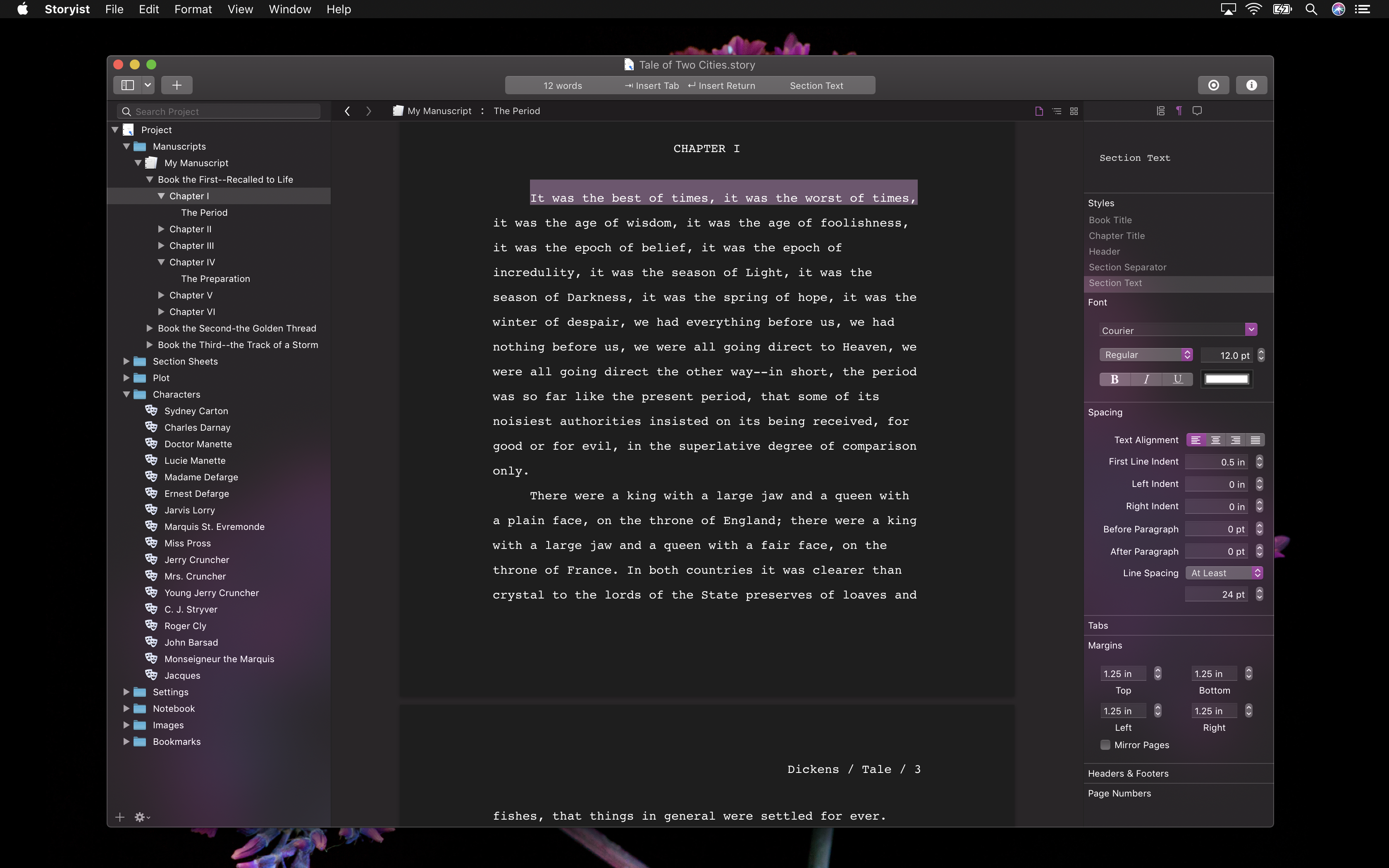Enable the Mirror Pages checkbox
This screenshot has width=1389, height=868.
tap(1105, 744)
